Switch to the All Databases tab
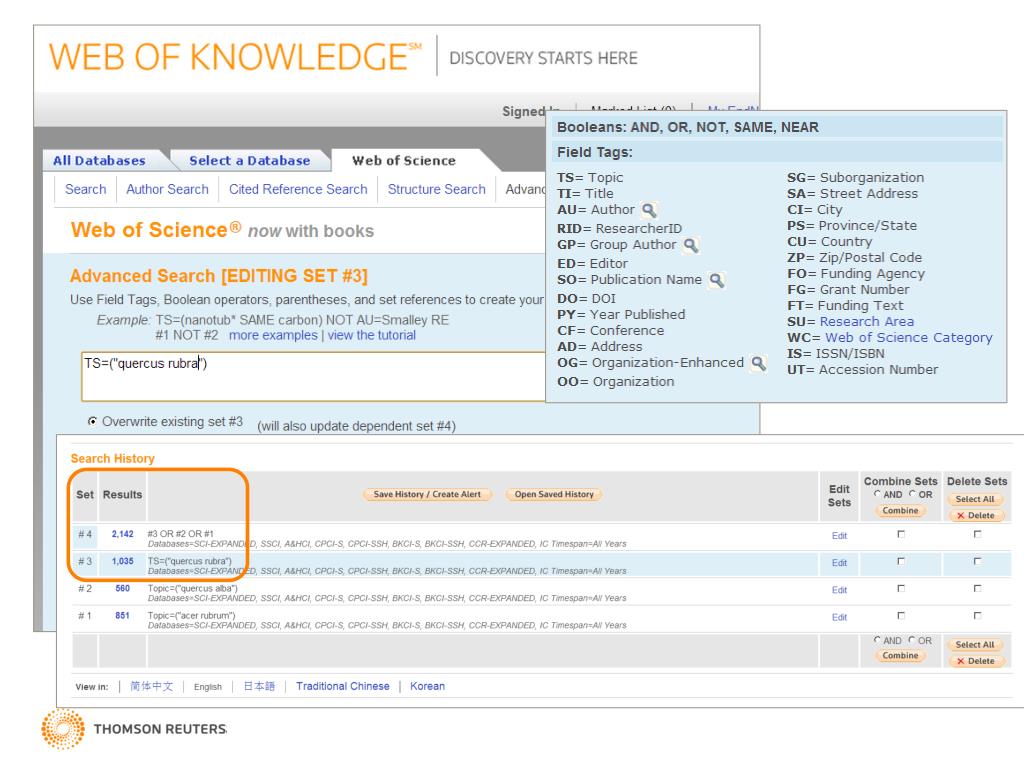1024x768 pixels. 98,161
